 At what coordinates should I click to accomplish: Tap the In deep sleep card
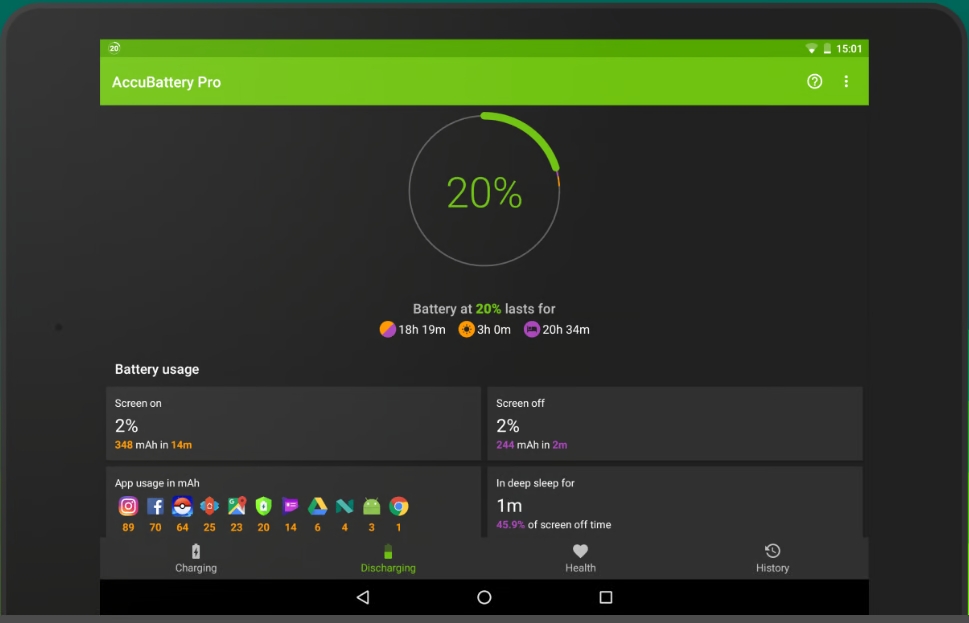[674, 501]
